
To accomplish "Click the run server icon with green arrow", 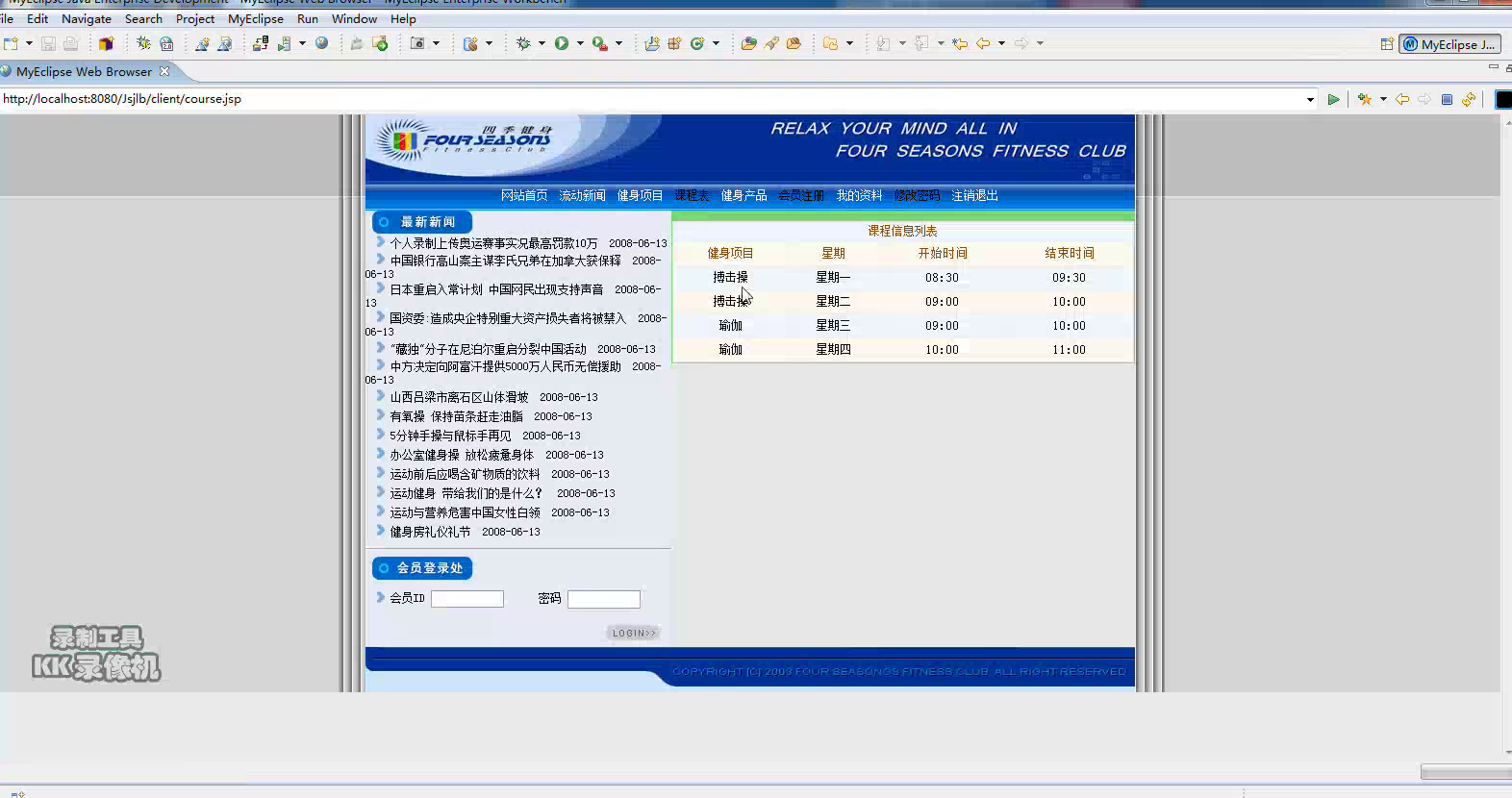I will [x=284, y=43].
